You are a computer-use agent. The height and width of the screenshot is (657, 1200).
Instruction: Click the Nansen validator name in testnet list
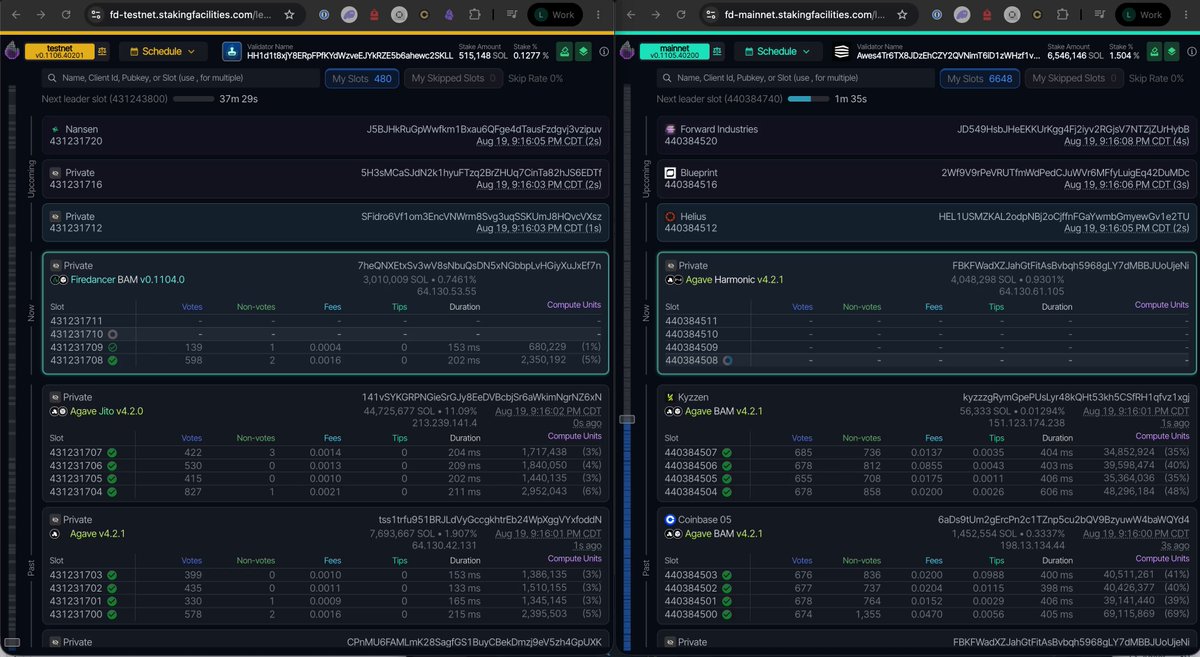click(x=81, y=129)
